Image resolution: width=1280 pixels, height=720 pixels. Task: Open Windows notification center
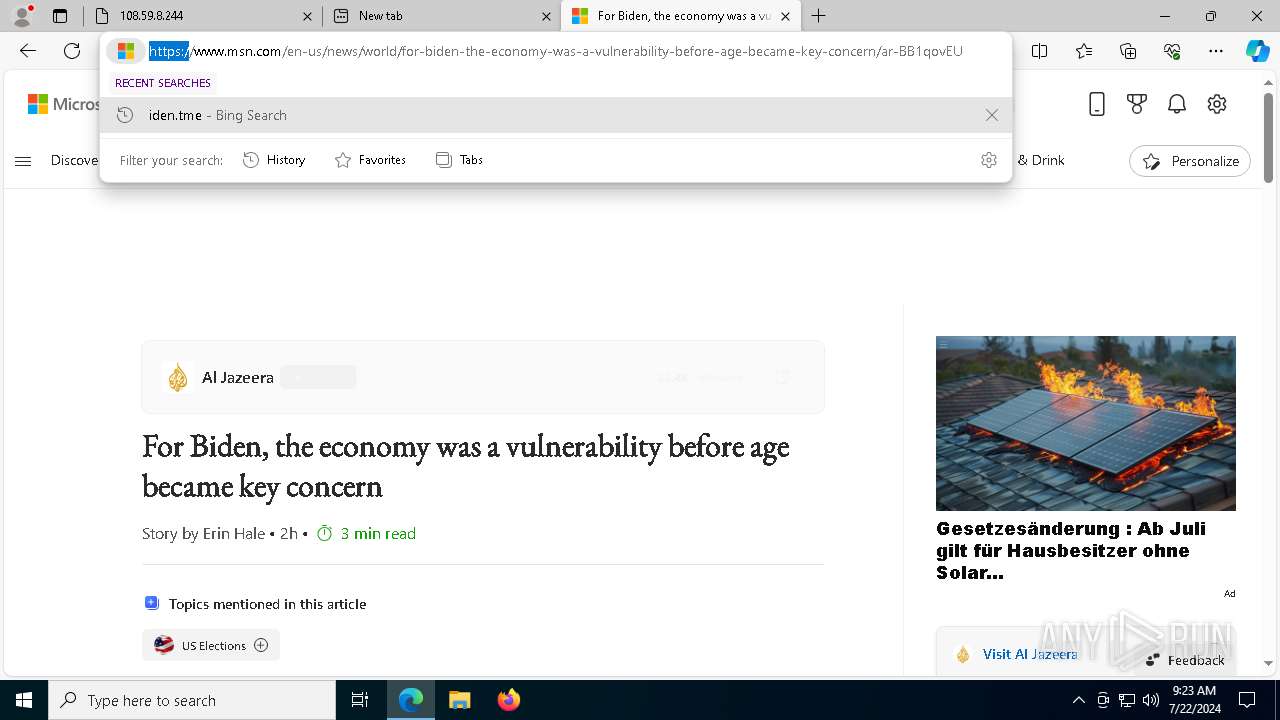[1247, 700]
